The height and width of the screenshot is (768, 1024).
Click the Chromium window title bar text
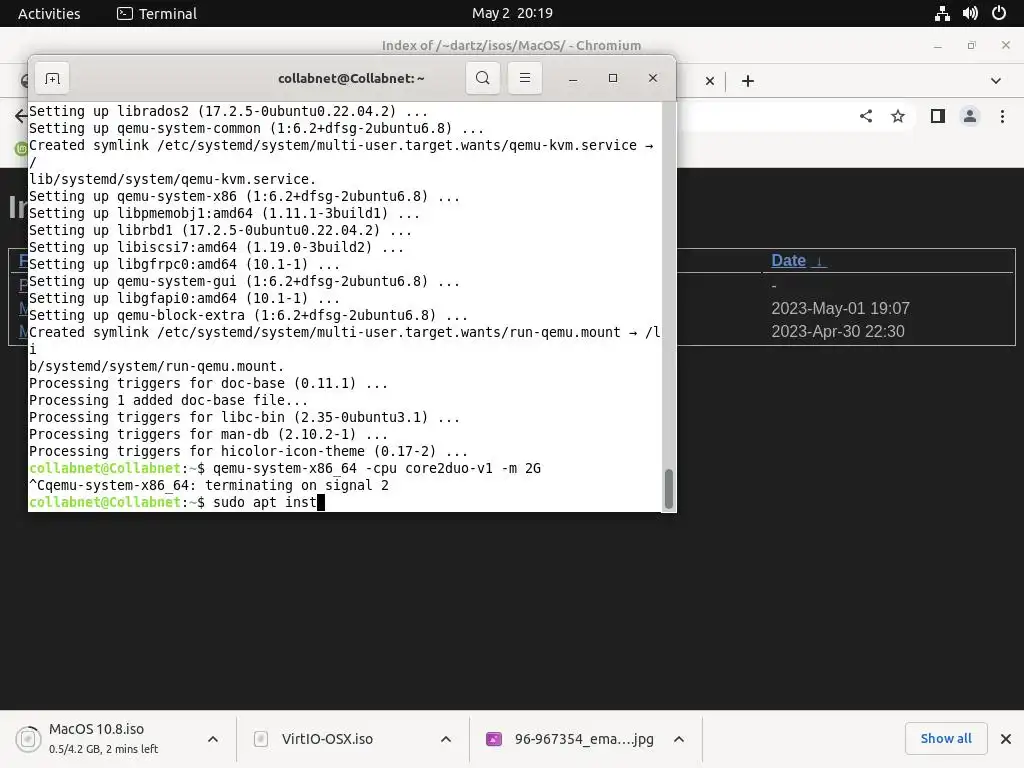(x=511, y=46)
